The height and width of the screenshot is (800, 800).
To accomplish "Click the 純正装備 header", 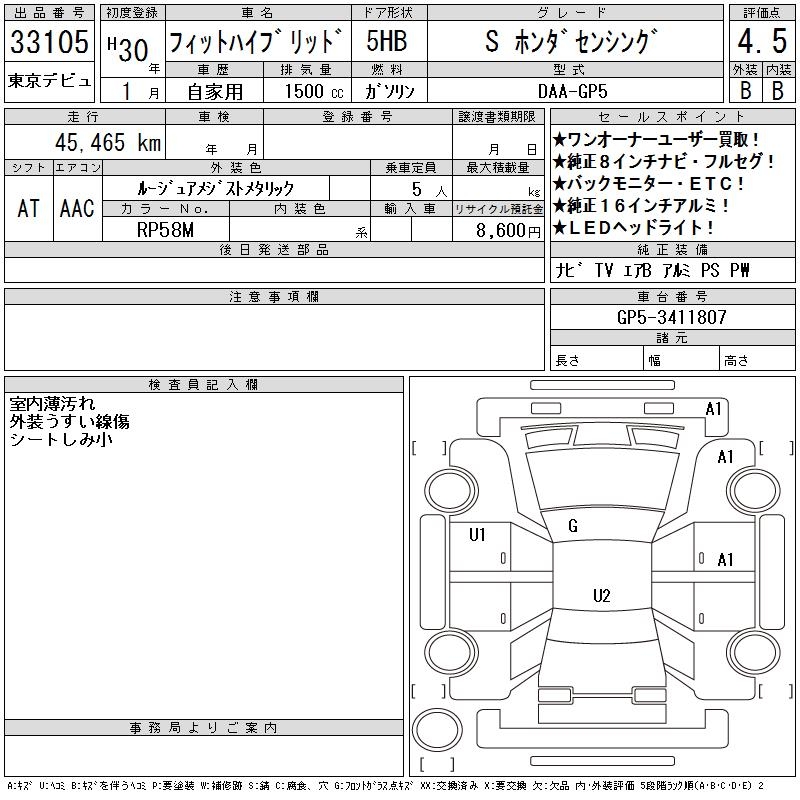I will (x=672, y=249).
